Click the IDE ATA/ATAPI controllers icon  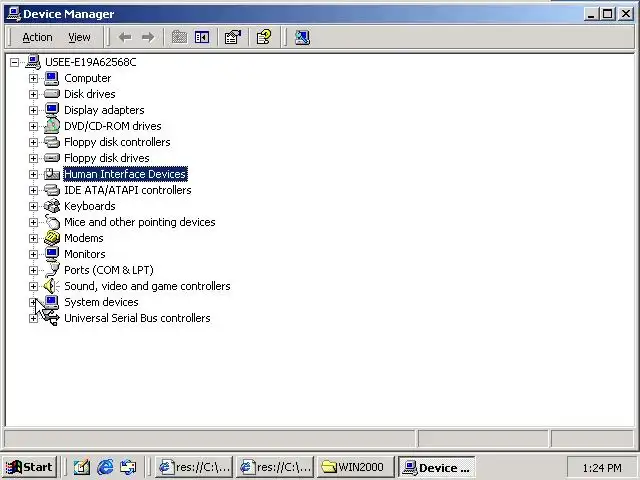[52, 190]
